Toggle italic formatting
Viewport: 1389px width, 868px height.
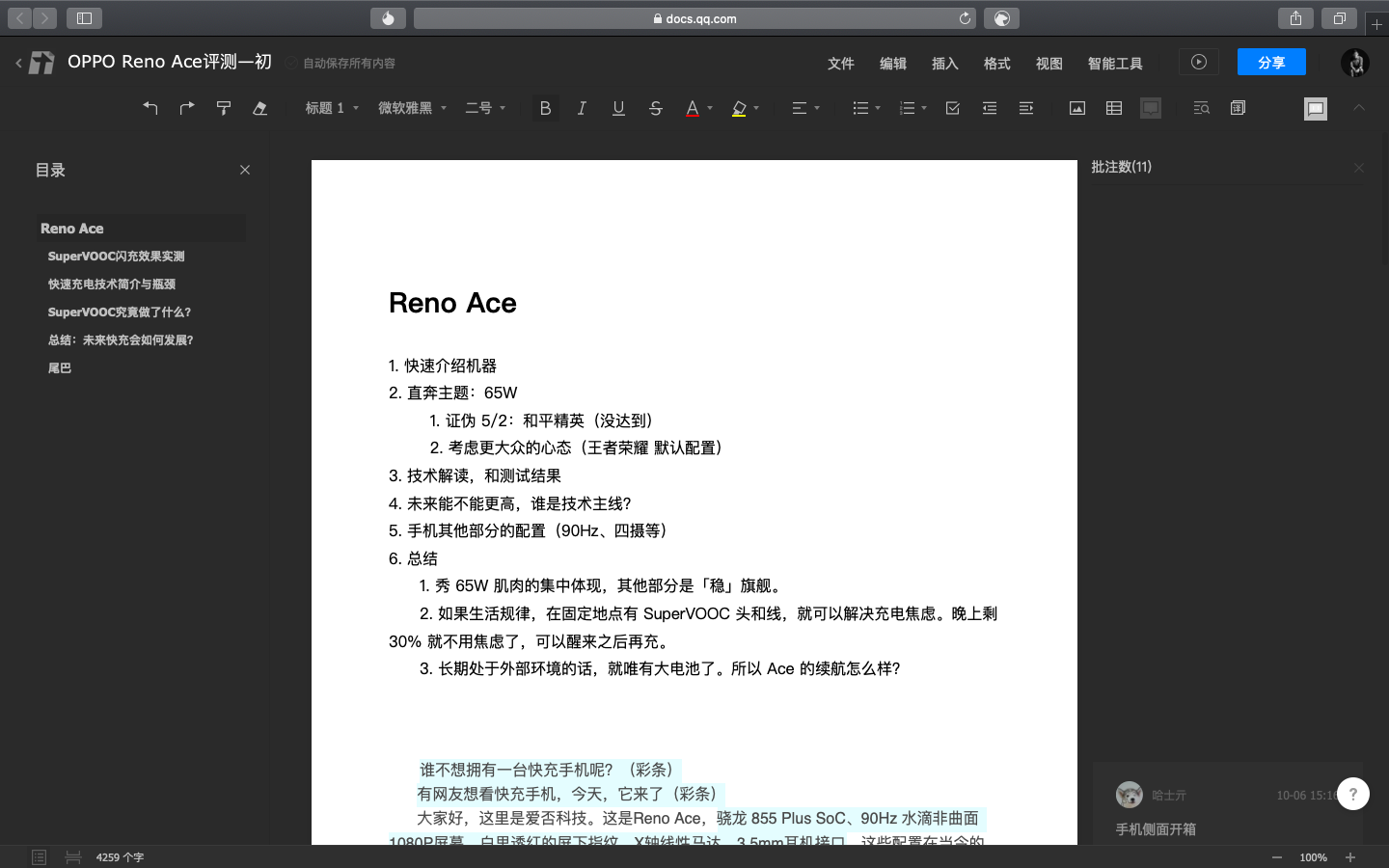coord(582,108)
